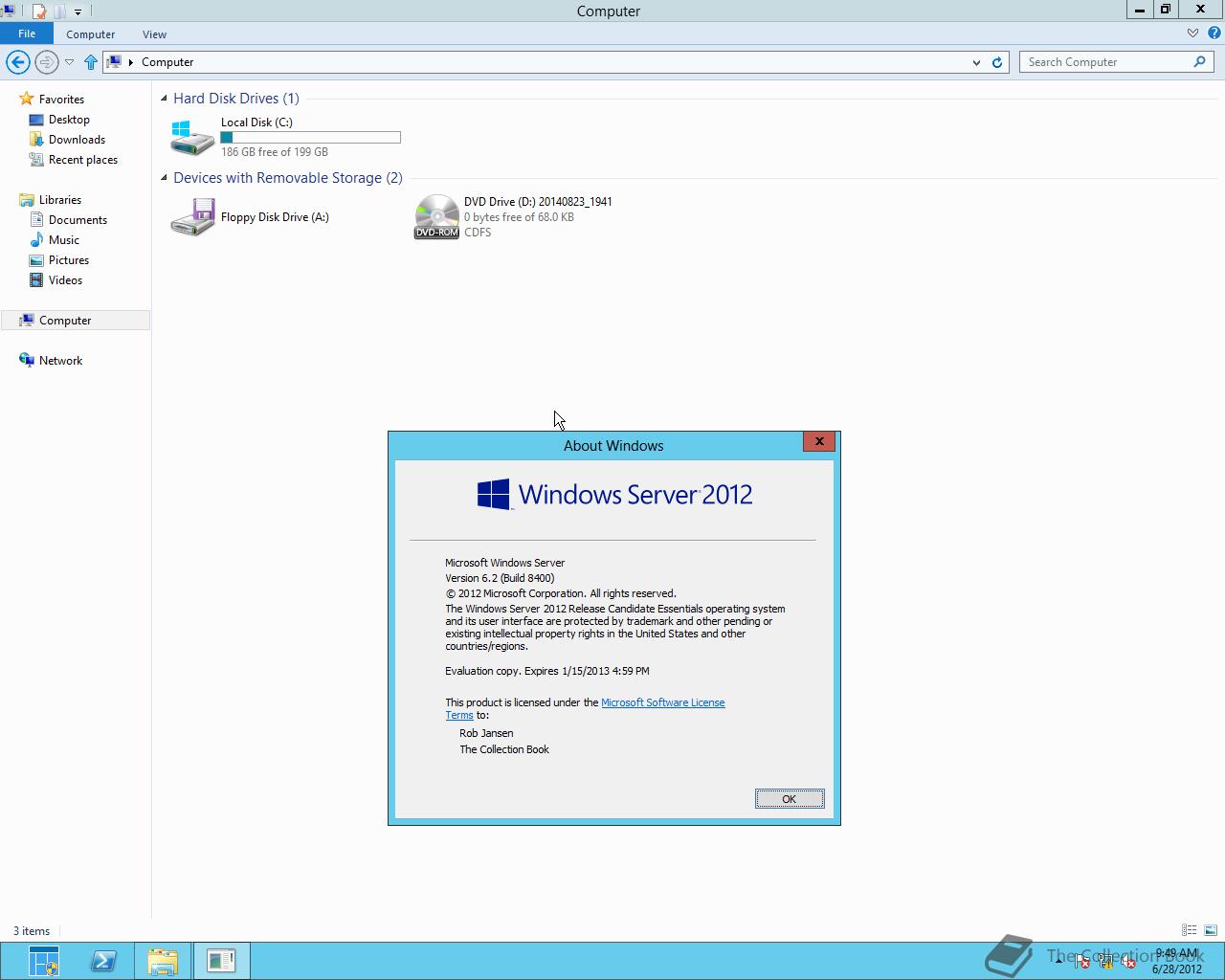Collapse the Hard Disk Drives group
This screenshot has height=980, width=1225.
click(164, 99)
